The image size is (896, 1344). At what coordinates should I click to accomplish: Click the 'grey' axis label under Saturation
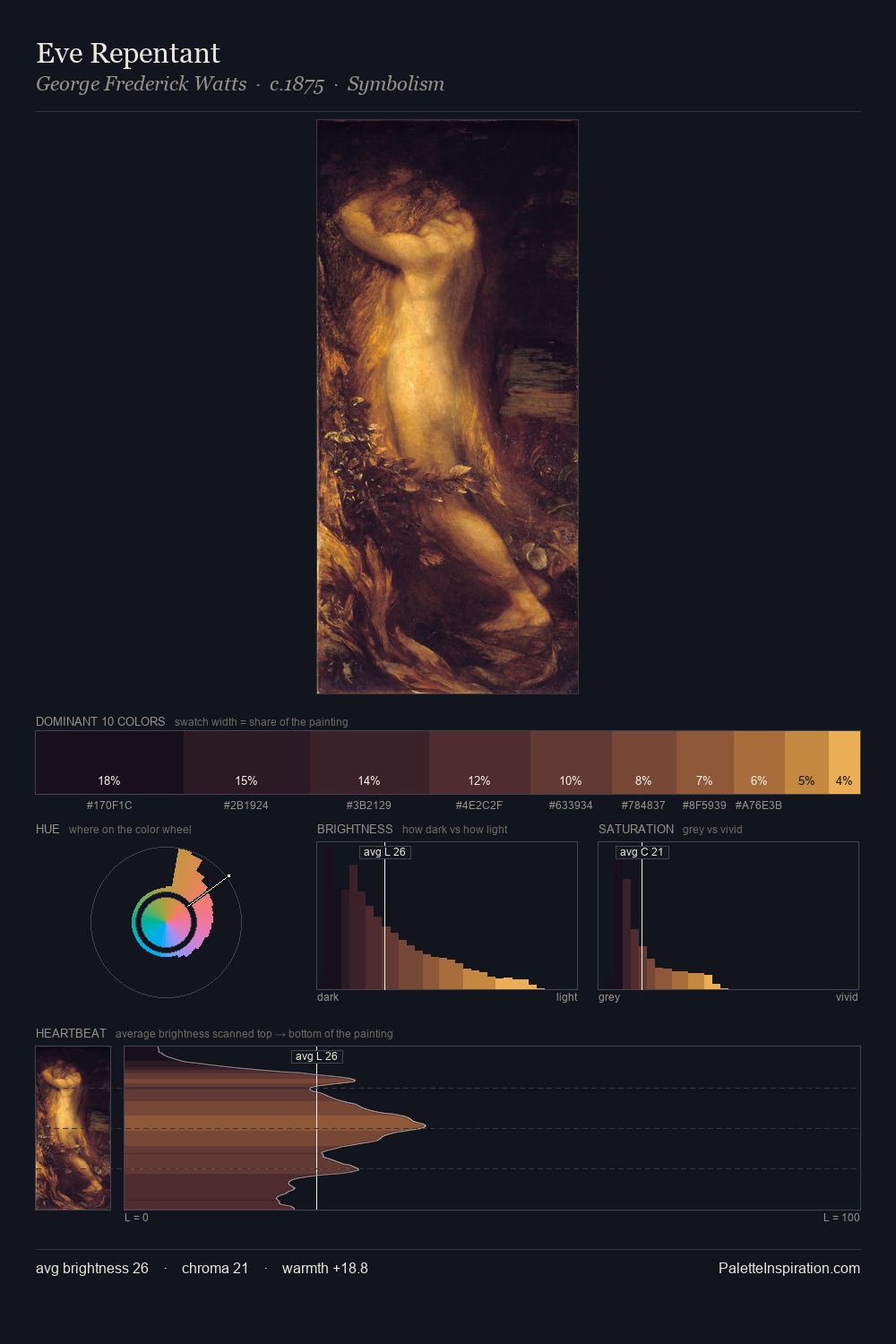pos(609,997)
